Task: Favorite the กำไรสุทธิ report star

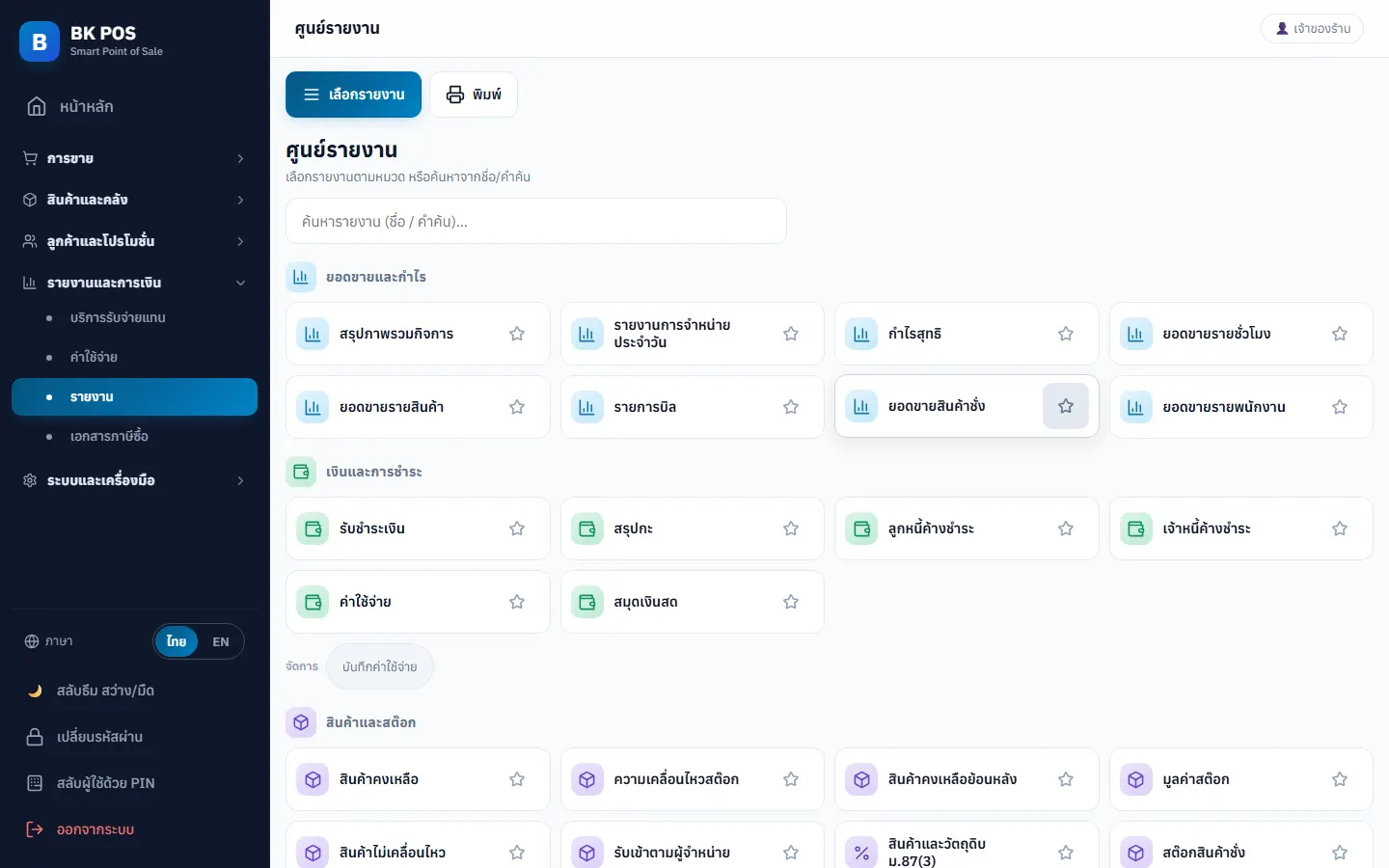Action: point(1066,334)
